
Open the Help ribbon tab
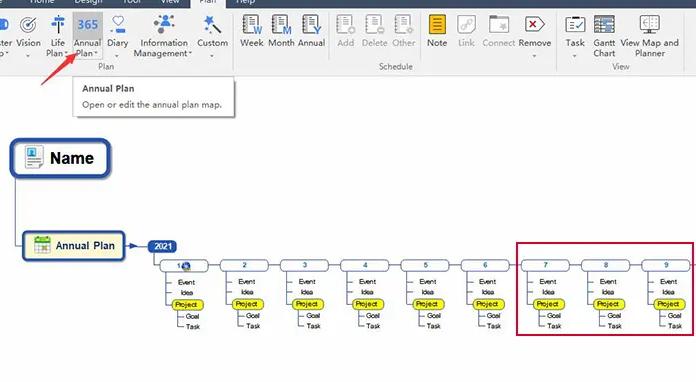pos(245,2)
